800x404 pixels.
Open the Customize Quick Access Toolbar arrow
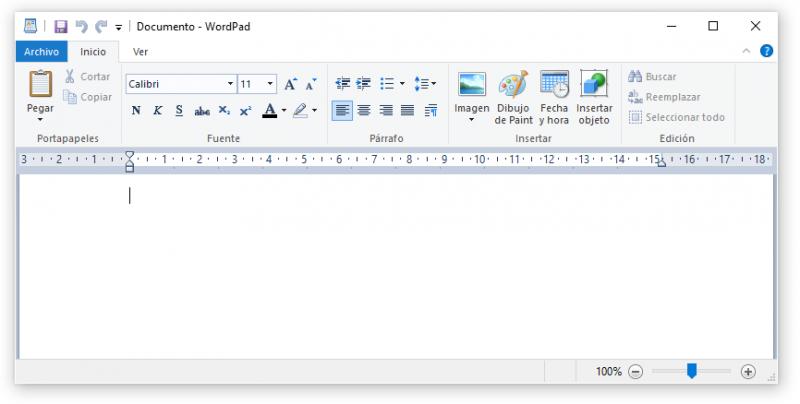point(118,28)
